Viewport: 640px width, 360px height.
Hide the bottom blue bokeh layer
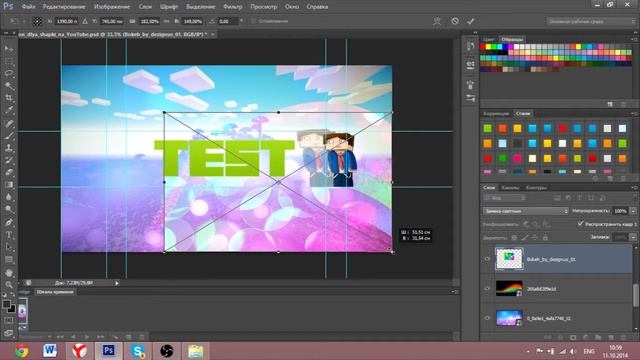pyautogui.click(x=487, y=318)
